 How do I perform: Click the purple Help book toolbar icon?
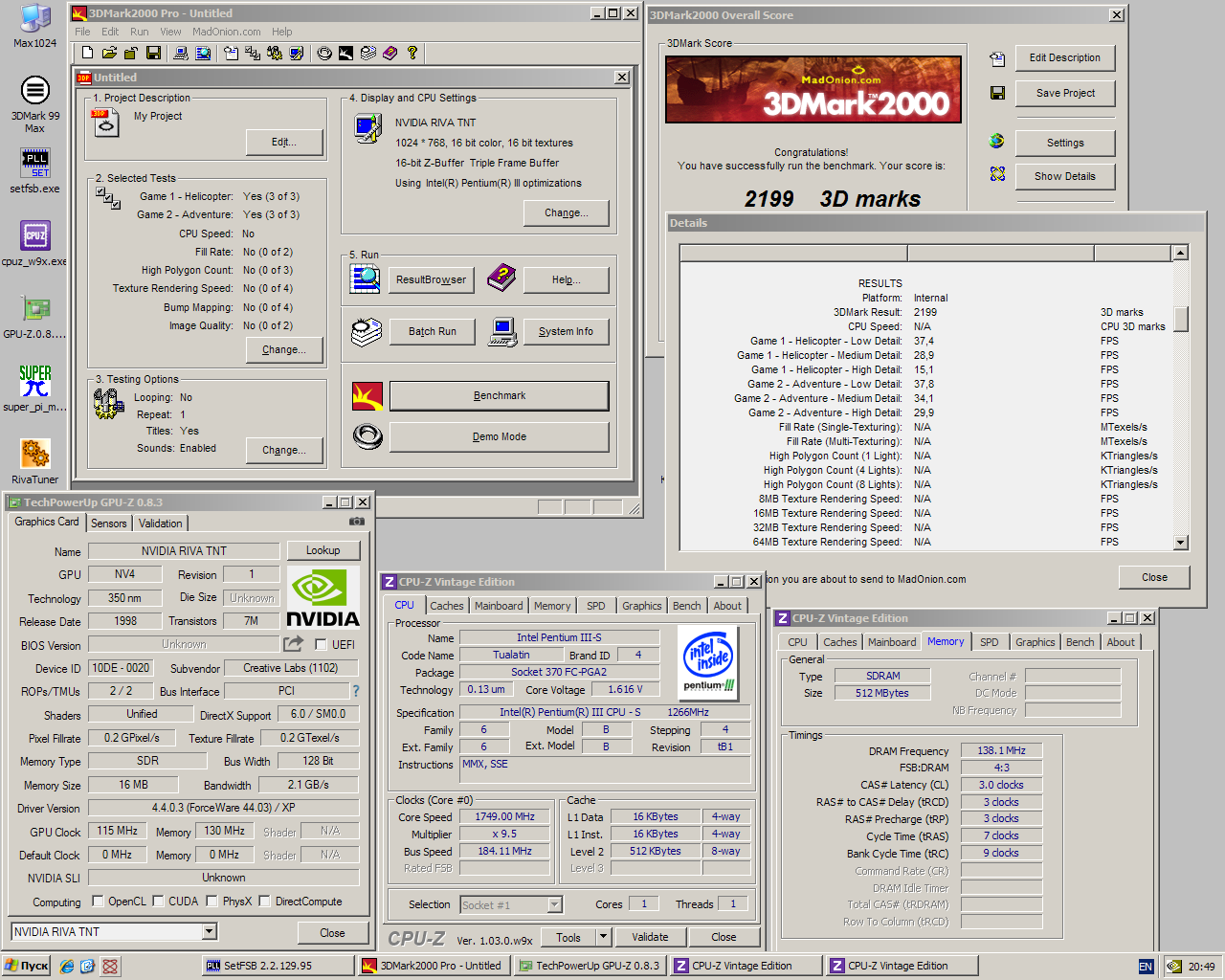coord(390,53)
